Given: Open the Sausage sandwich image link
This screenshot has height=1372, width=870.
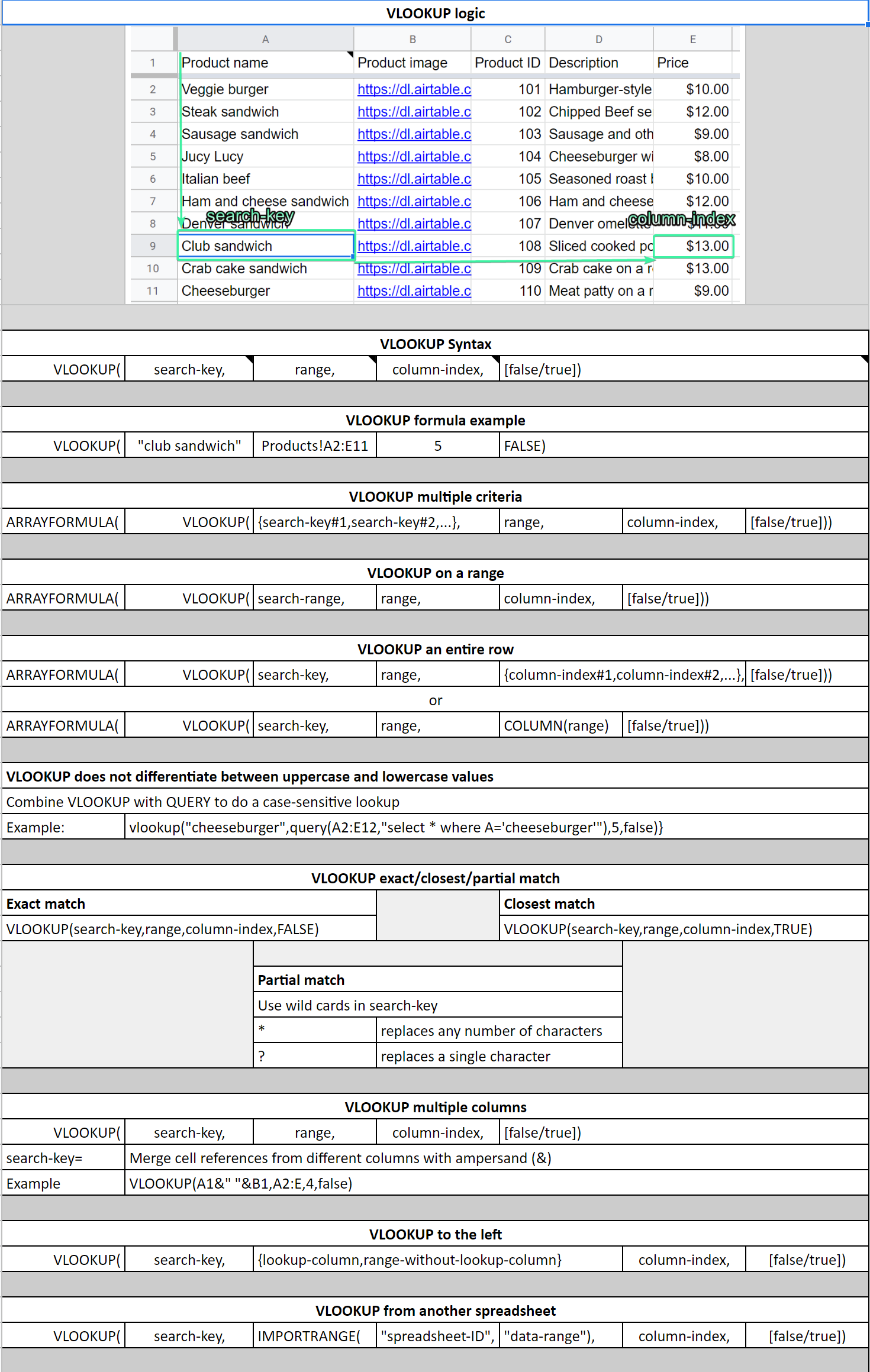Looking at the screenshot, I should (x=414, y=134).
